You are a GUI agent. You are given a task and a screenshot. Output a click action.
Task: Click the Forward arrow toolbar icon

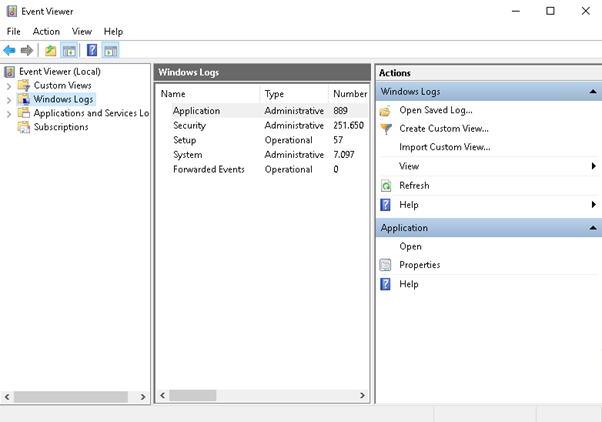[x=26, y=50]
